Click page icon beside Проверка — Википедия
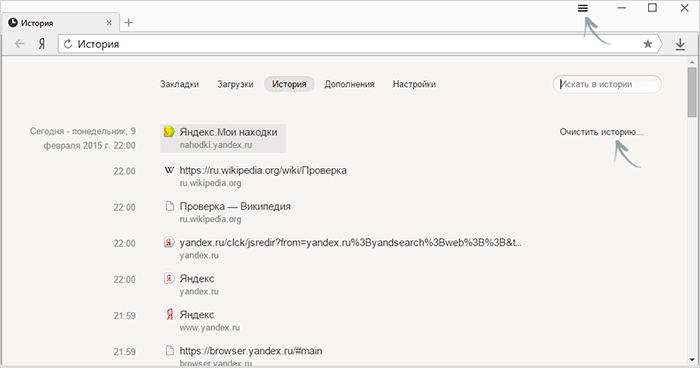 (x=169, y=206)
